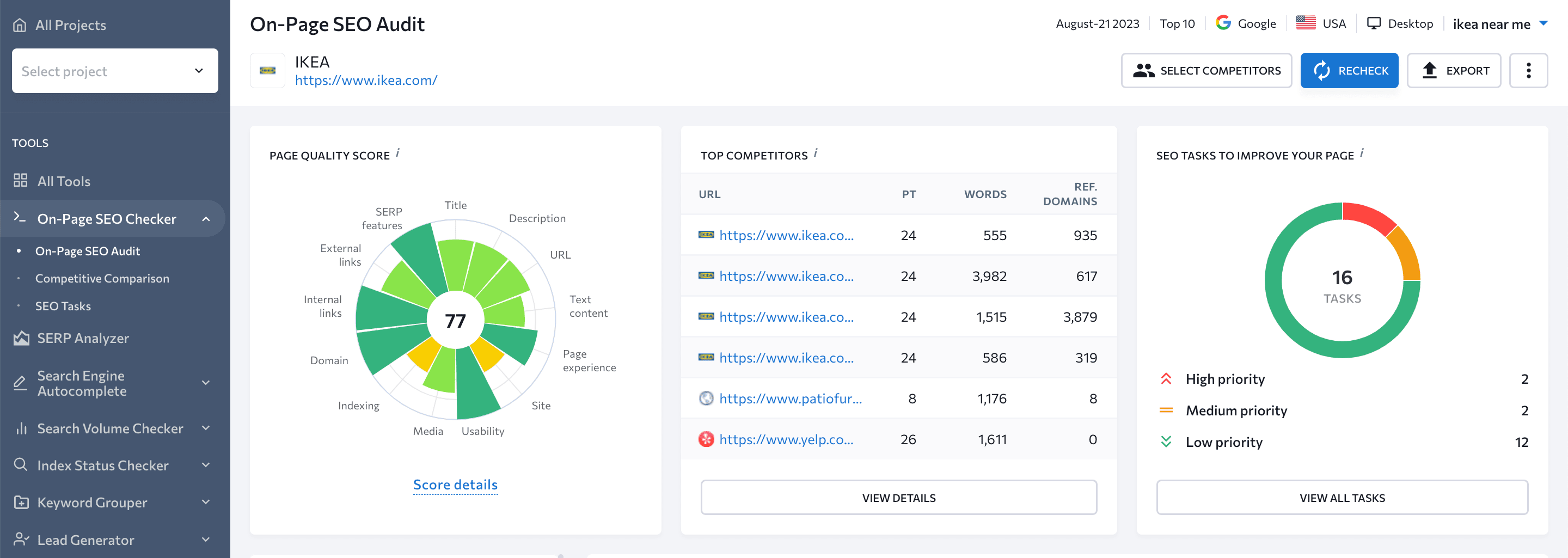Click the View All Tasks button

tap(1342, 498)
